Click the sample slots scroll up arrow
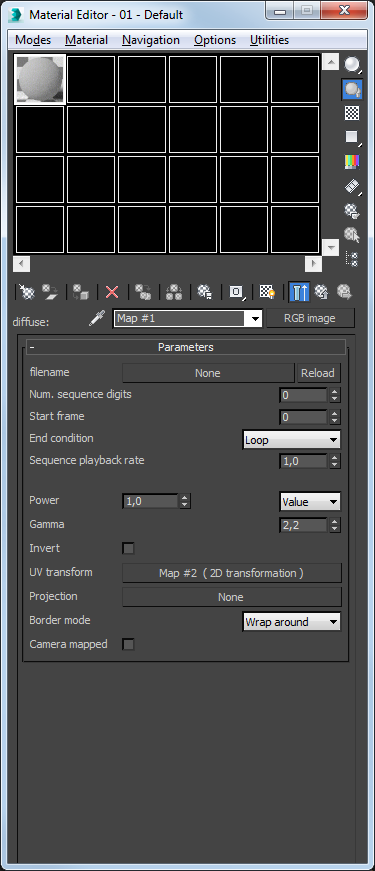The height and width of the screenshot is (871, 375). 331,62
